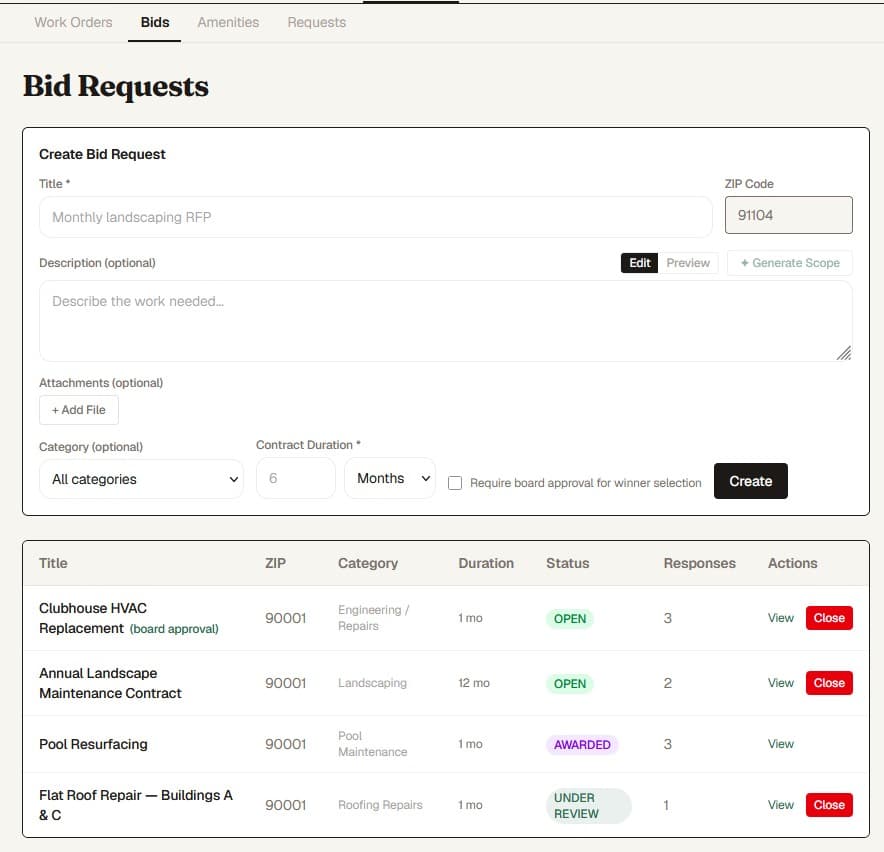Click the (board approval) label
The width and height of the screenshot is (884, 852).
coord(174,629)
